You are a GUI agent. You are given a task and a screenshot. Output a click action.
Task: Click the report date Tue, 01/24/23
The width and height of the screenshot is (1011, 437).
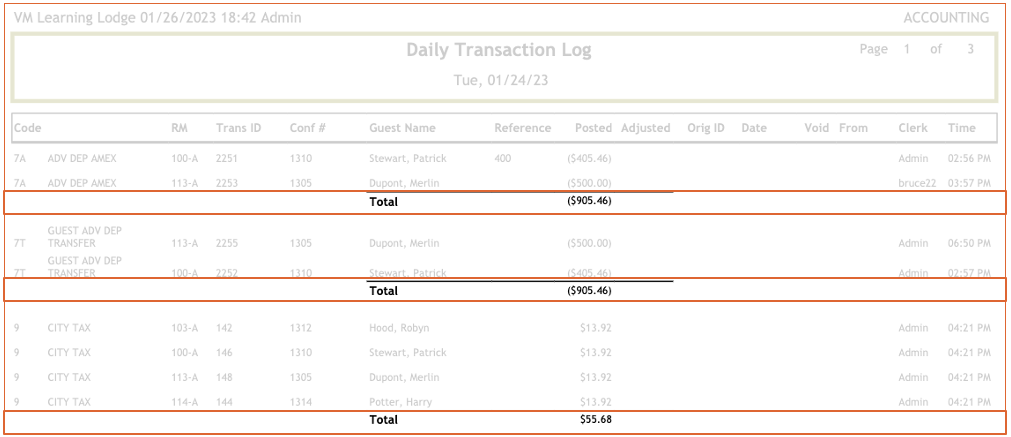pos(503,80)
